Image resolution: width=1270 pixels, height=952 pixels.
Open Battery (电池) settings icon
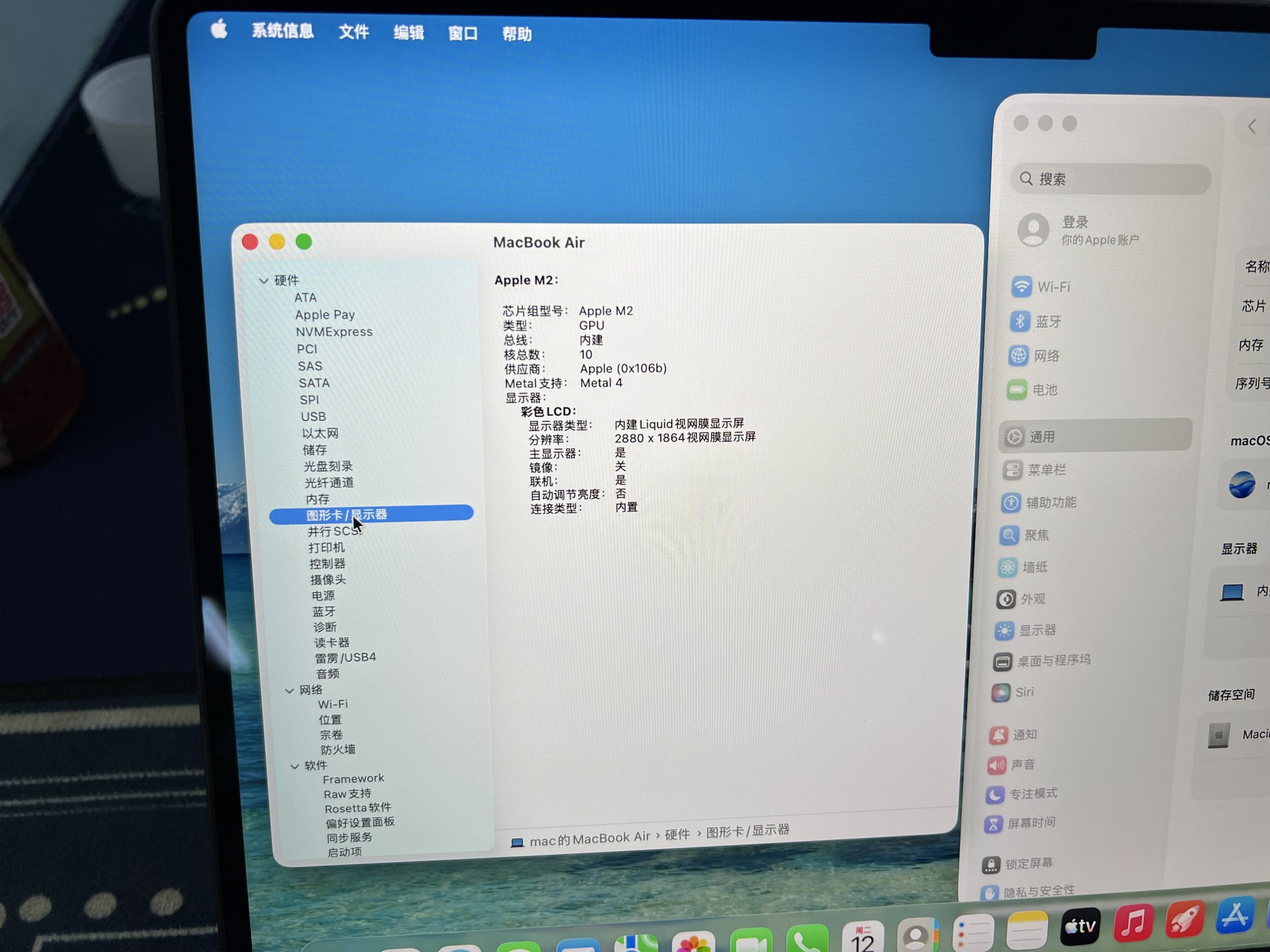point(1017,390)
